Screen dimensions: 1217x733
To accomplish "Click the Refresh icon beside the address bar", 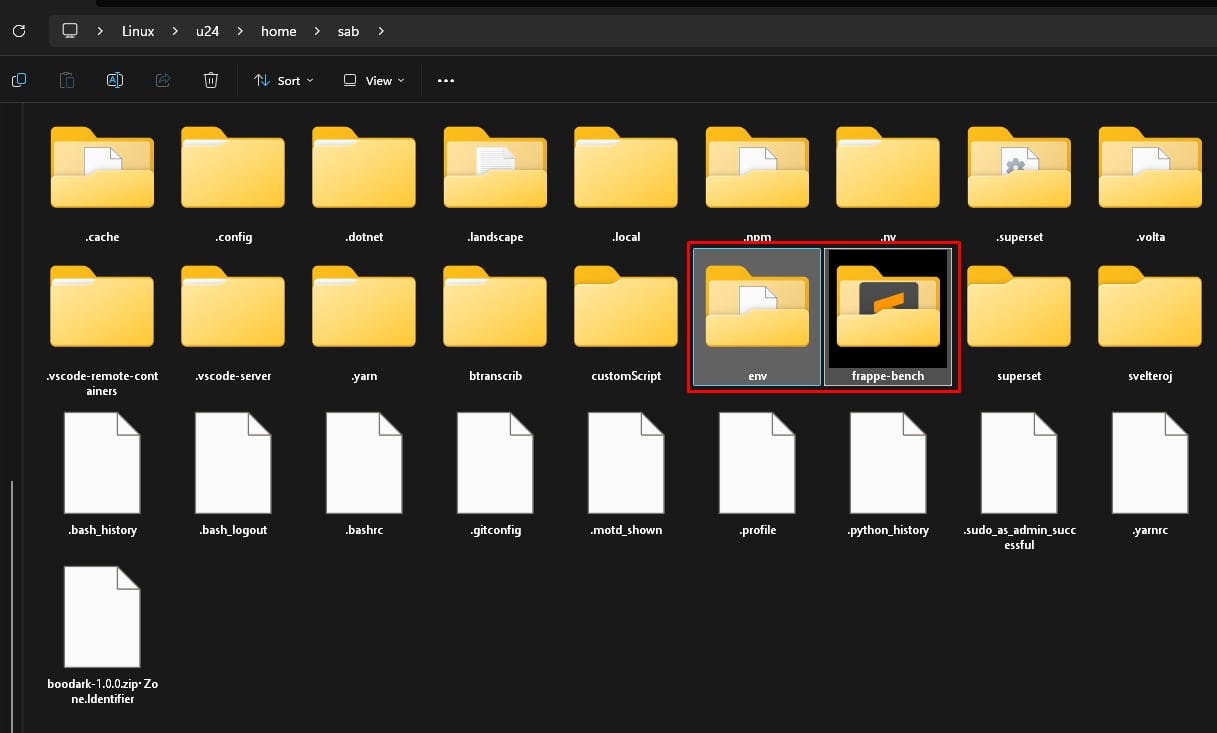I will 18,31.
